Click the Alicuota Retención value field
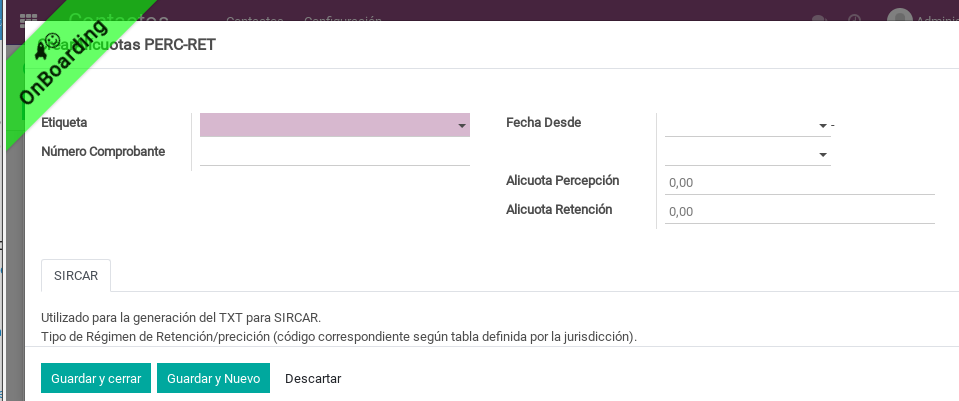Image resolution: width=959 pixels, height=401 pixels. click(x=800, y=212)
